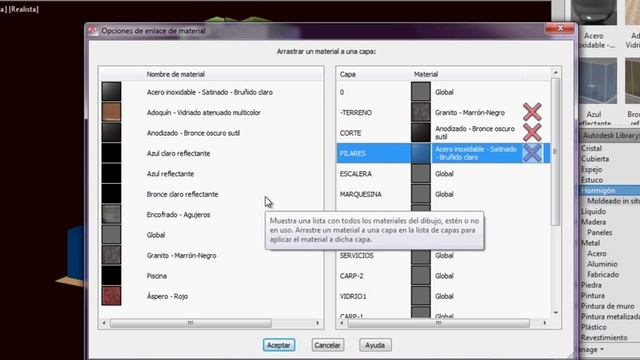Click Anodizado - Bronce oscuro sutil material name
640x360 pixels.
193,133
